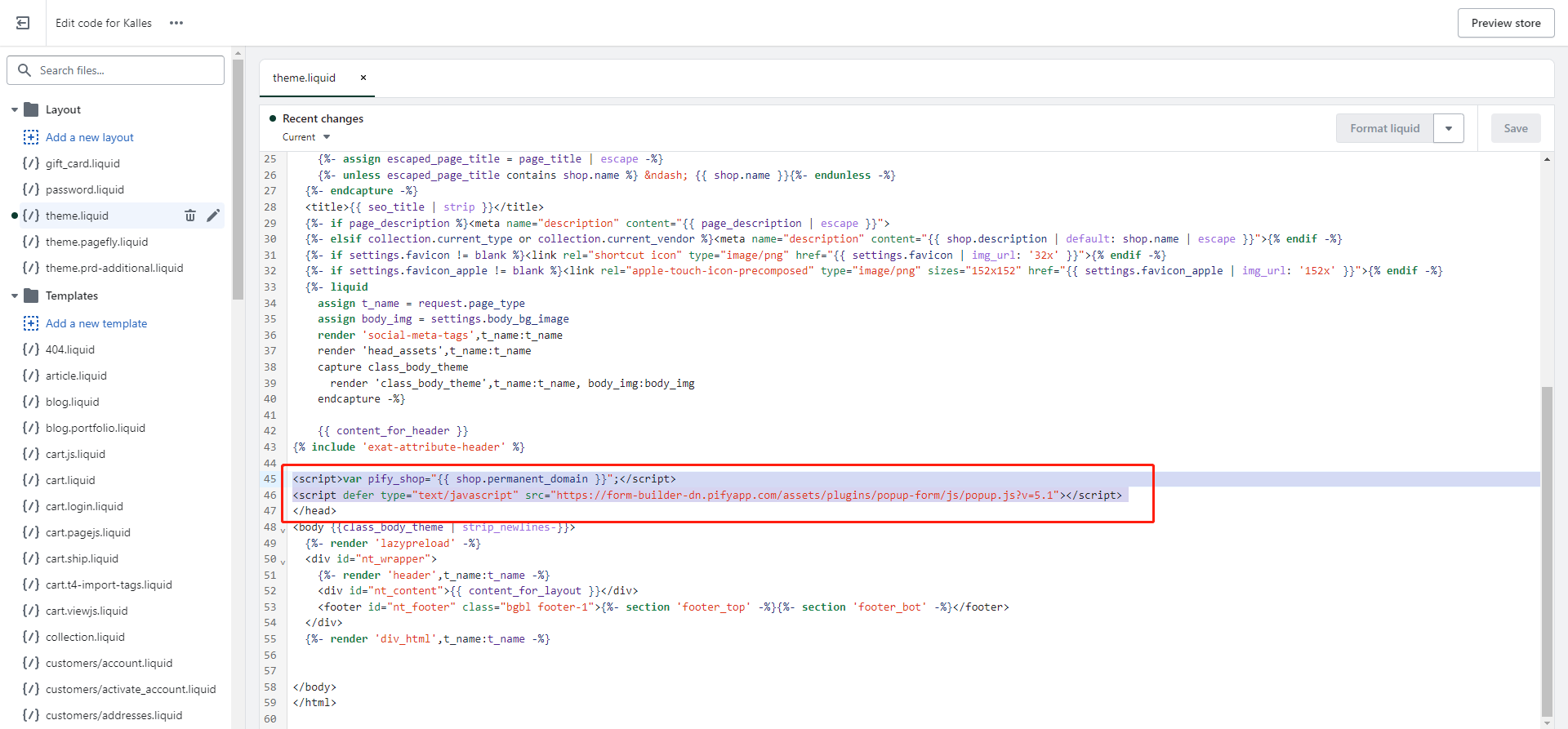
Task: Click the Format liquid button
Action: [x=1385, y=128]
